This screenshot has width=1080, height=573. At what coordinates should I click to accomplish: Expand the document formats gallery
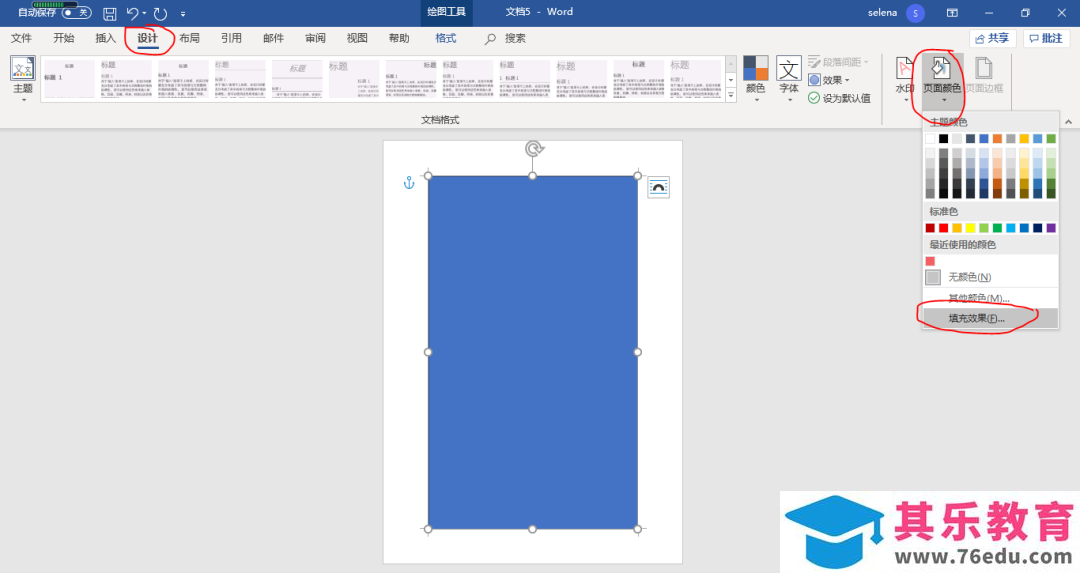tap(731, 96)
